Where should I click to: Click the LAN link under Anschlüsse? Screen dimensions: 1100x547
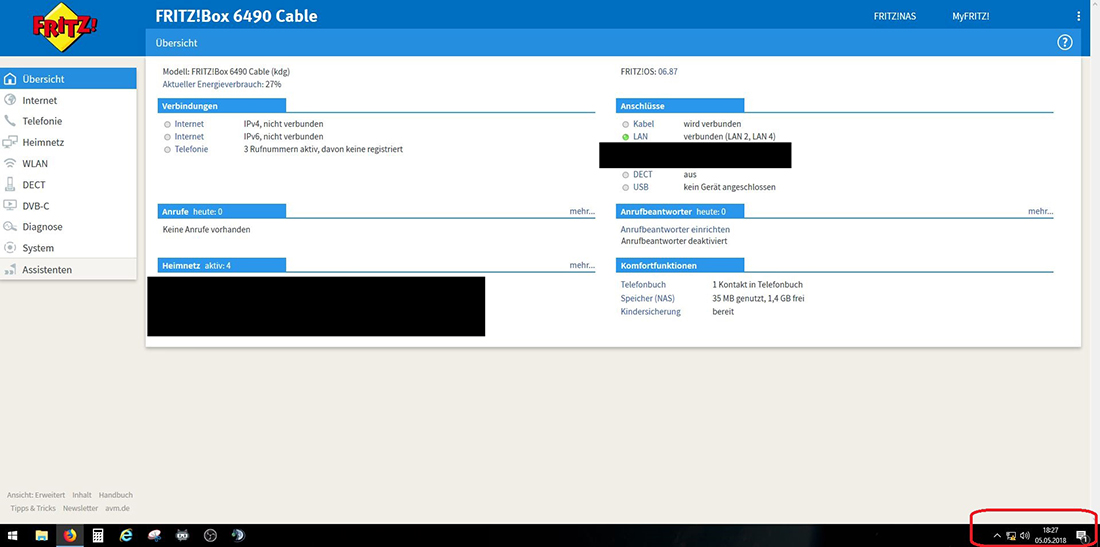640,137
